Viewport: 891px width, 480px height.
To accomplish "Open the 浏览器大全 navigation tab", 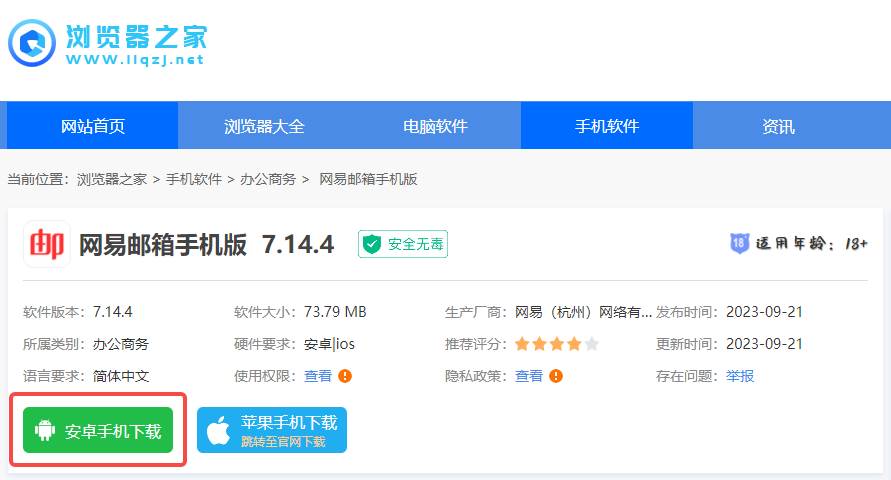I will point(264,126).
